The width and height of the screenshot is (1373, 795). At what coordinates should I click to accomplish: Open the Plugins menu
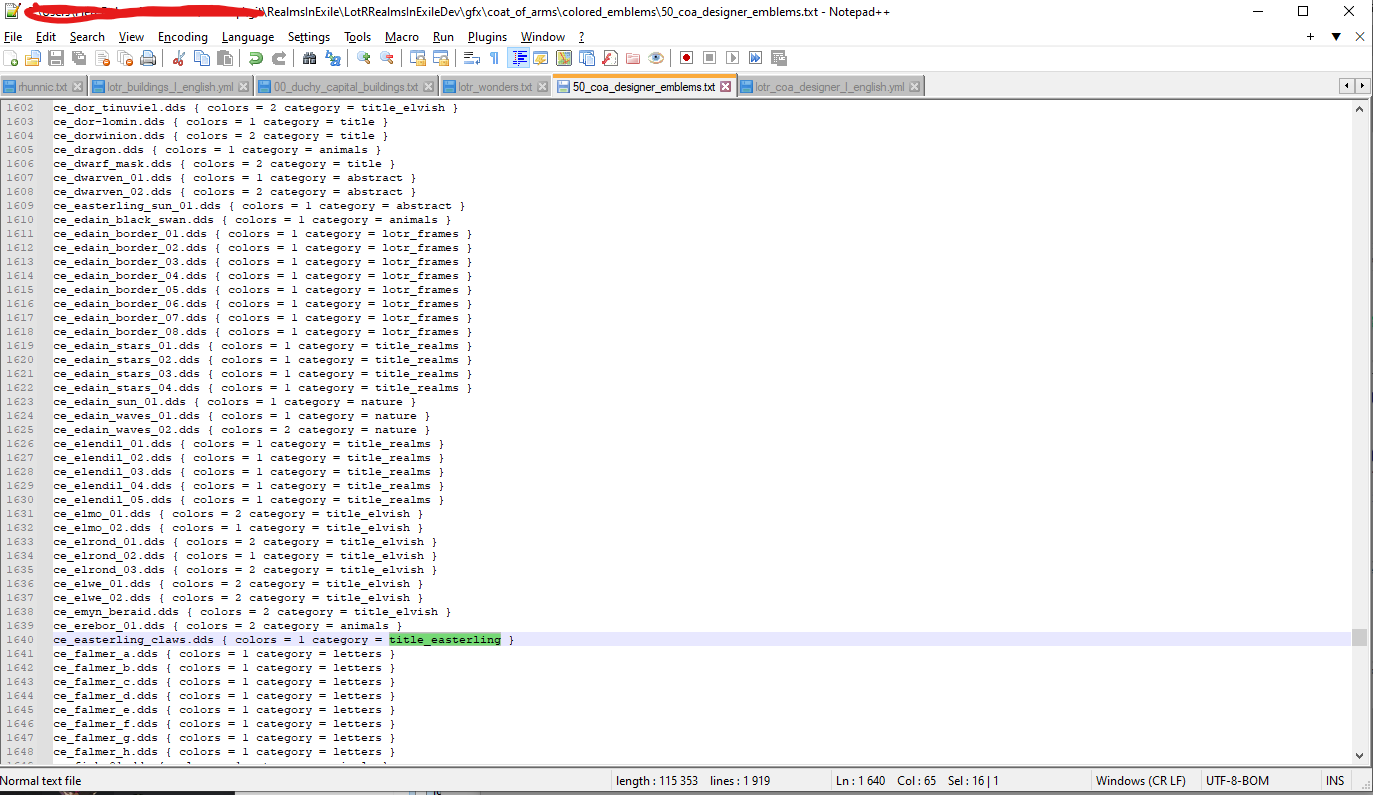(x=487, y=36)
